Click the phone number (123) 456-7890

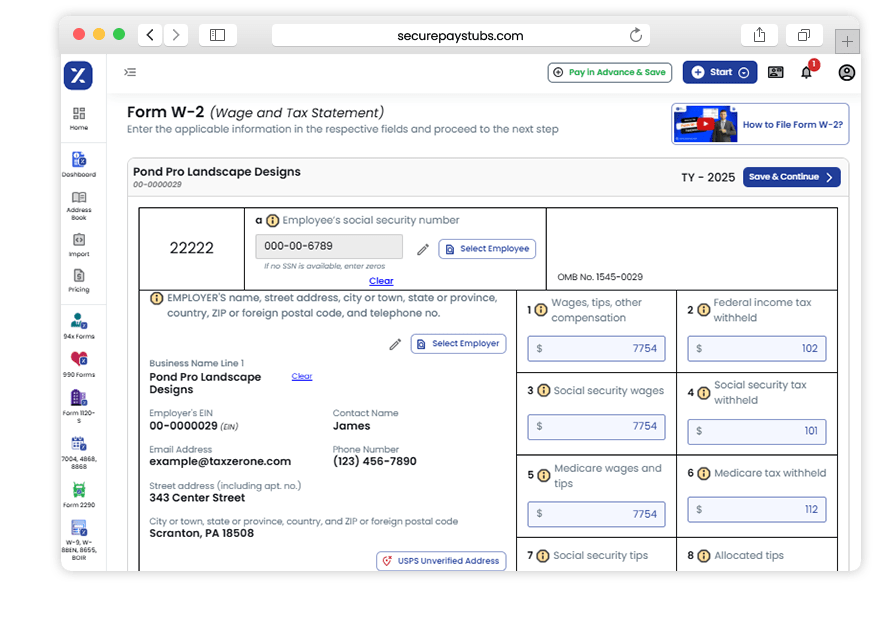[375, 461]
